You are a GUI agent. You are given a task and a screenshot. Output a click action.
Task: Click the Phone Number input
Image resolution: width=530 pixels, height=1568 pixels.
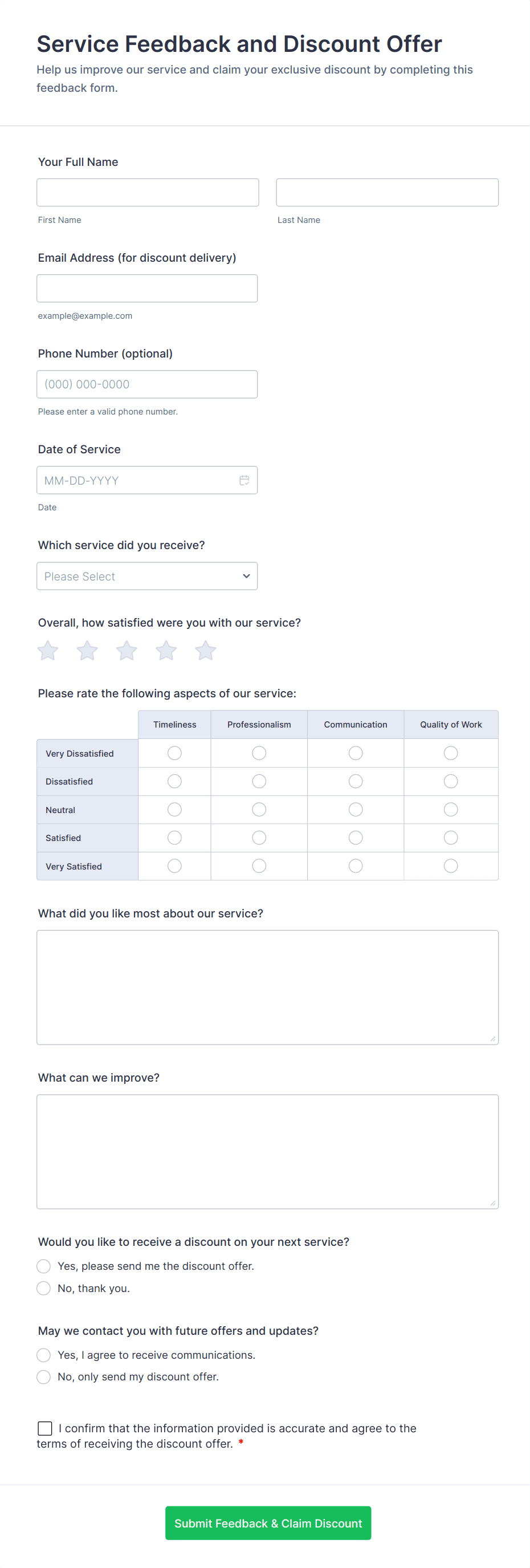(146, 384)
